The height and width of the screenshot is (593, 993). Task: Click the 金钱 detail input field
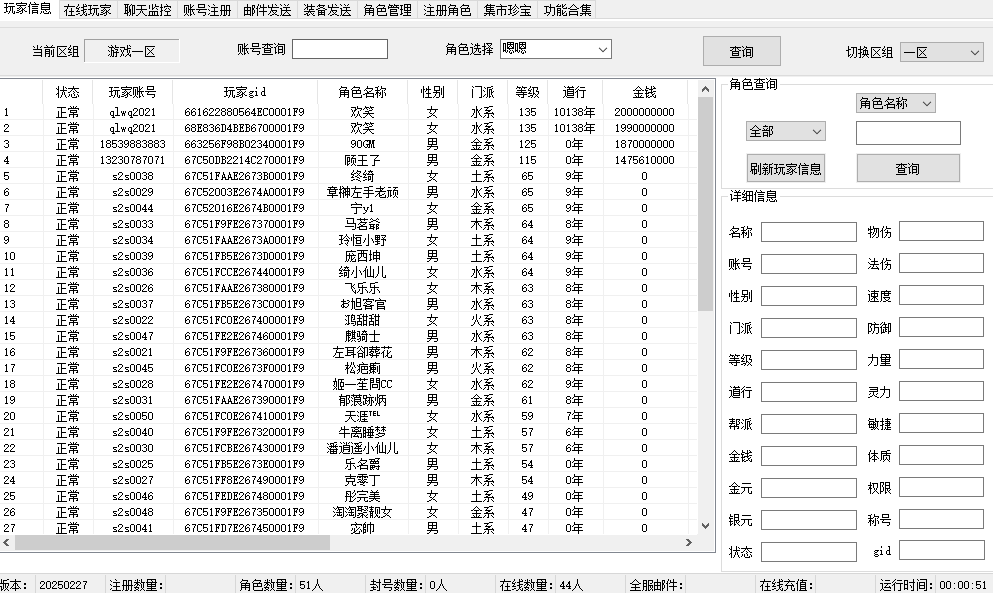[x=808, y=456]
